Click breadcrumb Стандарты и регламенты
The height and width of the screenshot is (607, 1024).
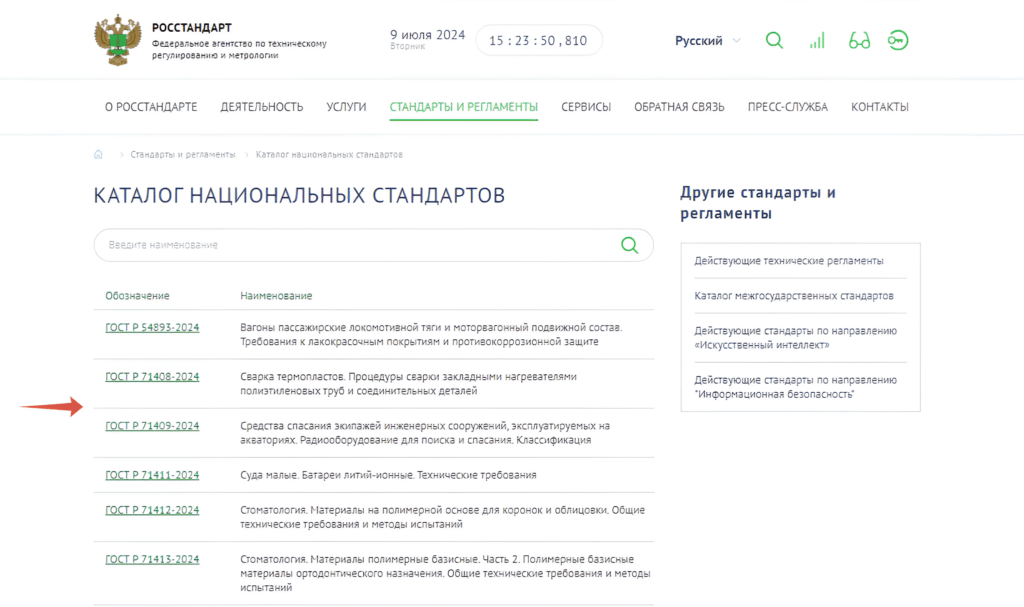(183, 155)
